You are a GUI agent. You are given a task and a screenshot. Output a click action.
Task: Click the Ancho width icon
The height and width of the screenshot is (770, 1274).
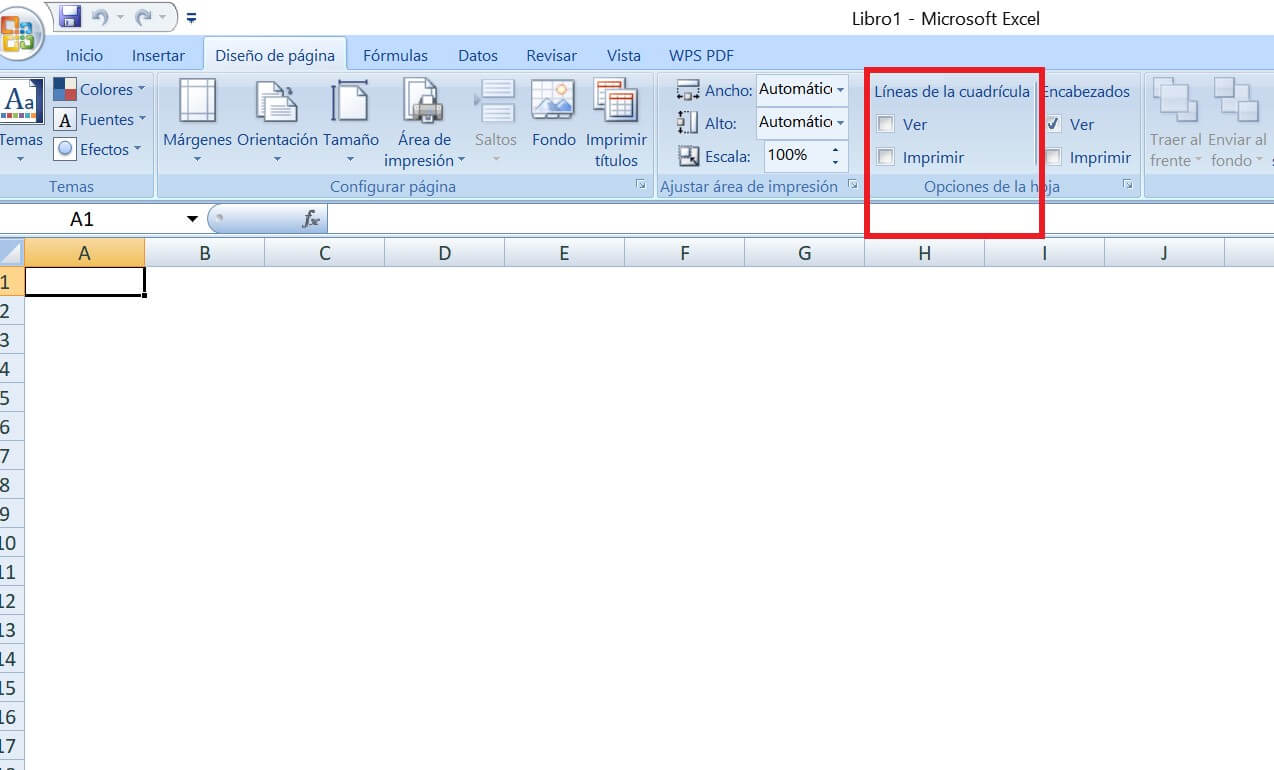point(688,91)
